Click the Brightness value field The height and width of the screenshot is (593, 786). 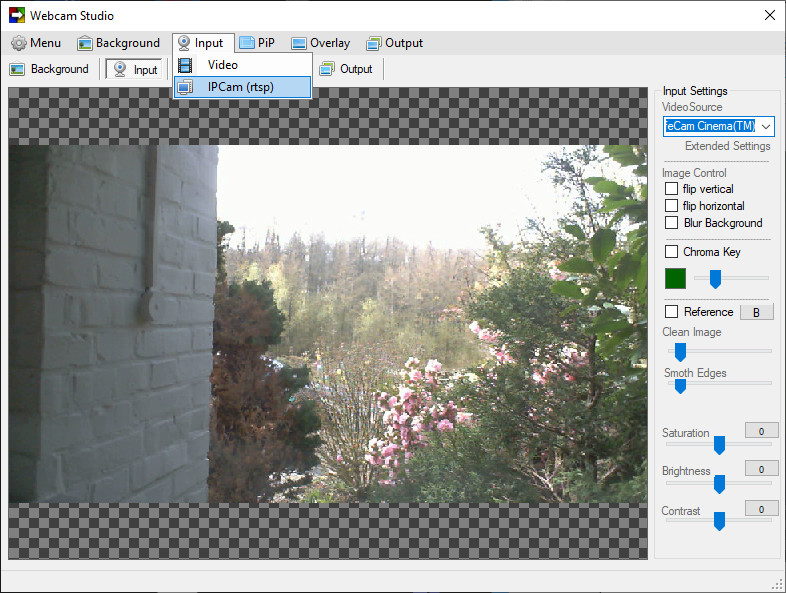(x=761, y=469)
